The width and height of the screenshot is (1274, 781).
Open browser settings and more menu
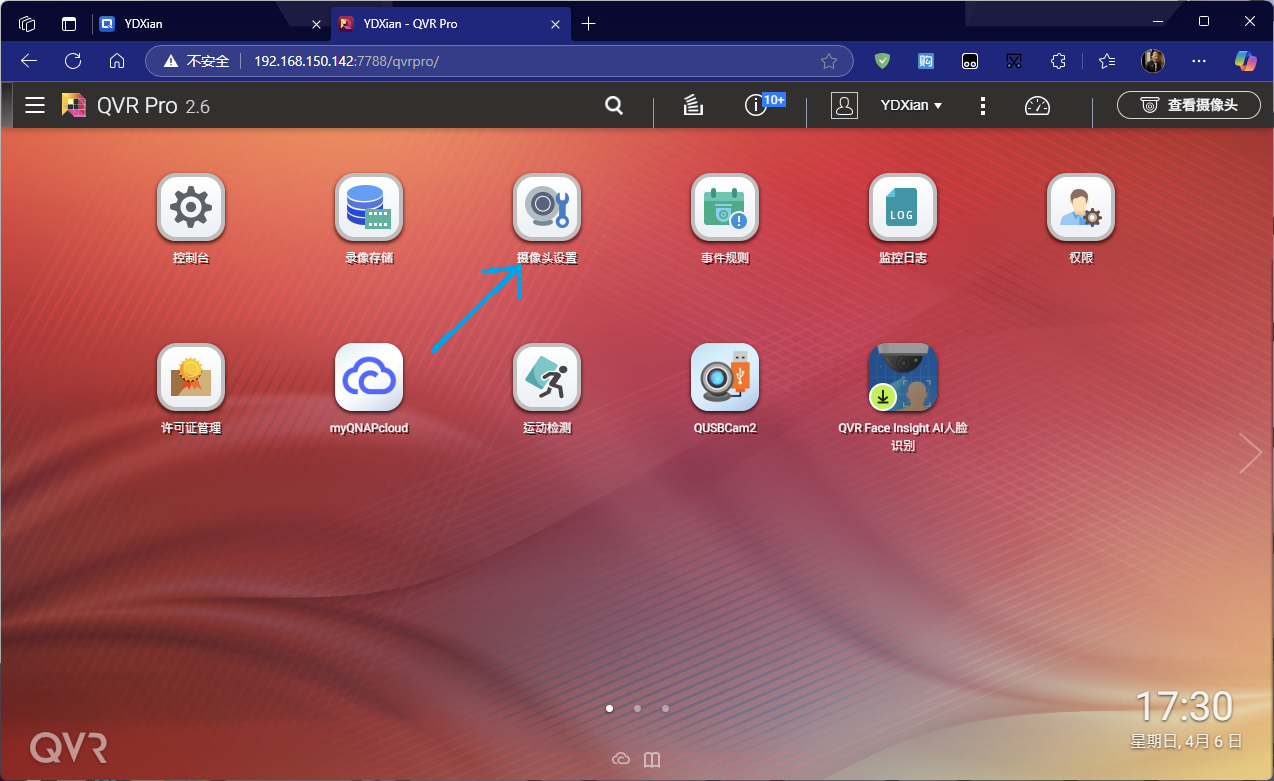click(x=1199, y=61)
